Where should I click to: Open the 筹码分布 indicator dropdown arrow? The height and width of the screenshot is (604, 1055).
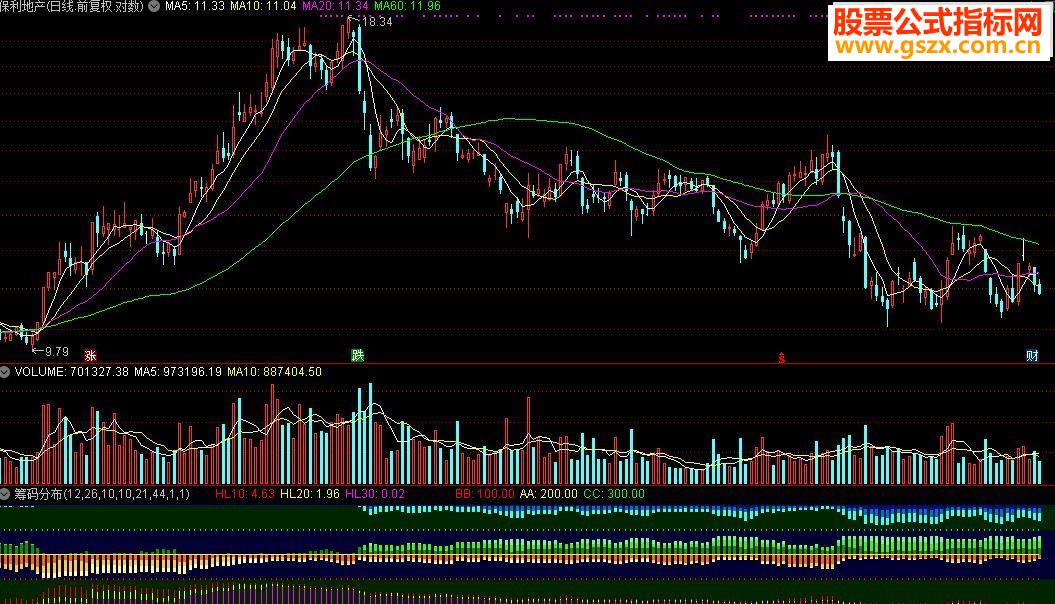(x=5, y=494)
